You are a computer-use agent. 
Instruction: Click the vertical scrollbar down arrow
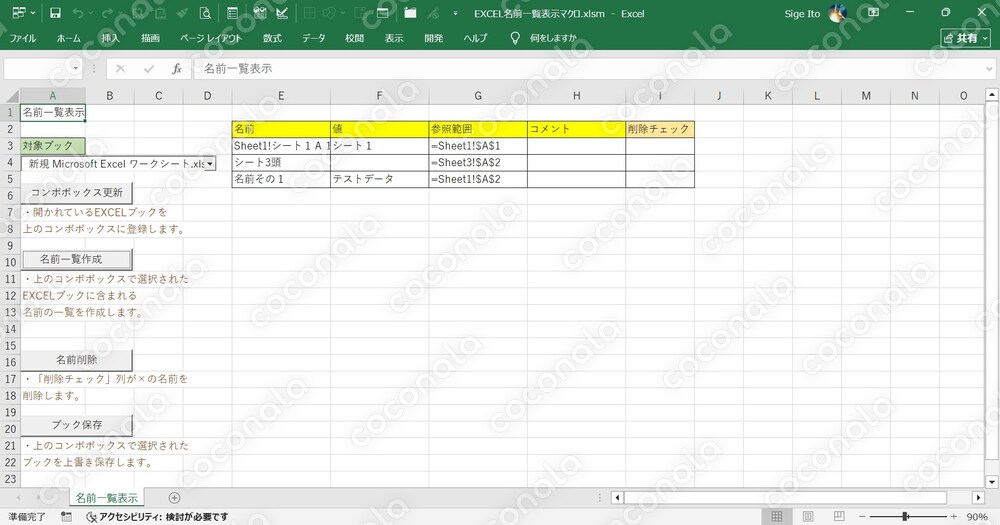coord(992,482)
